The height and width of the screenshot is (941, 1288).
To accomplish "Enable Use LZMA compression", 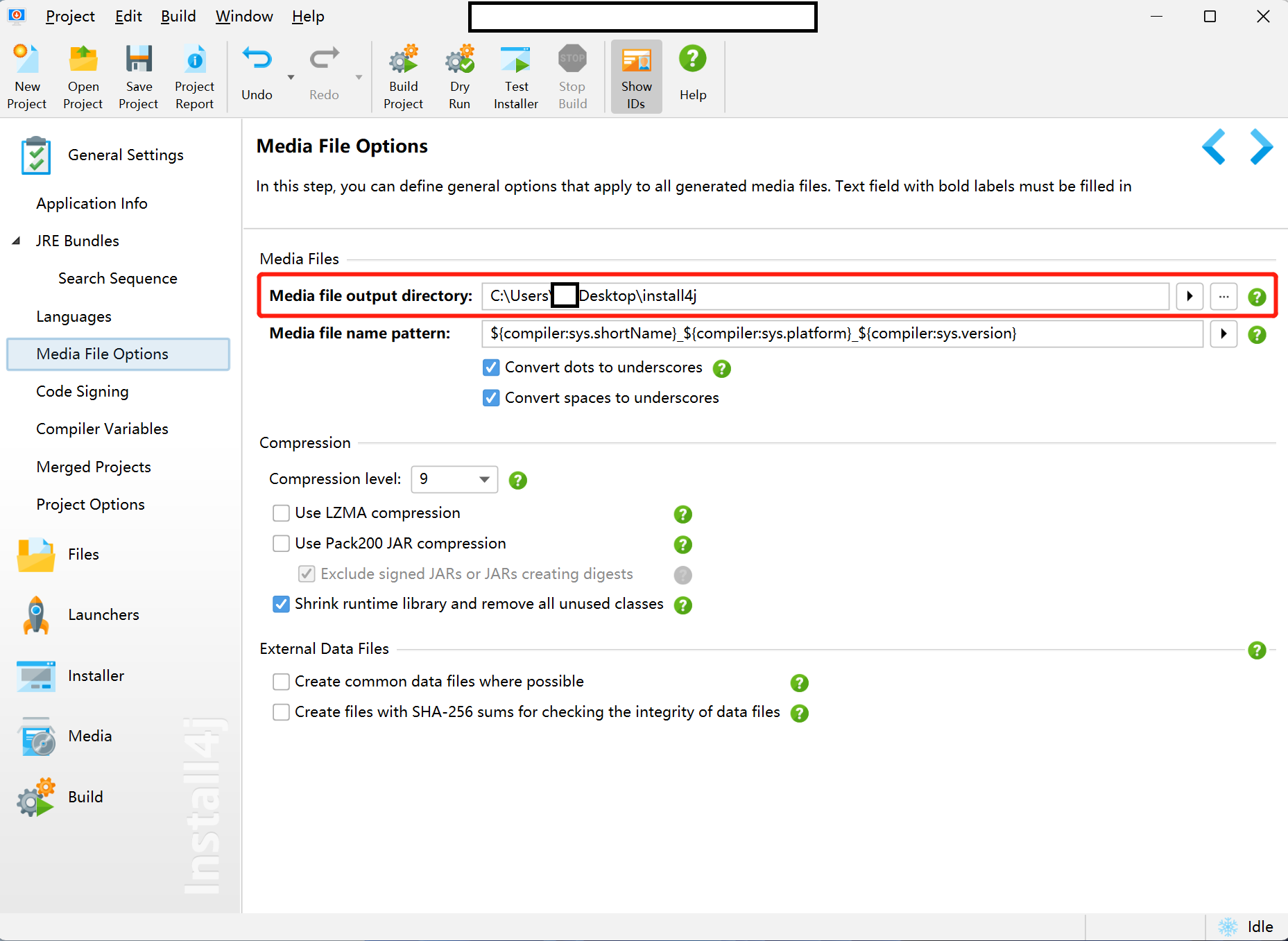I will [281, 513].
